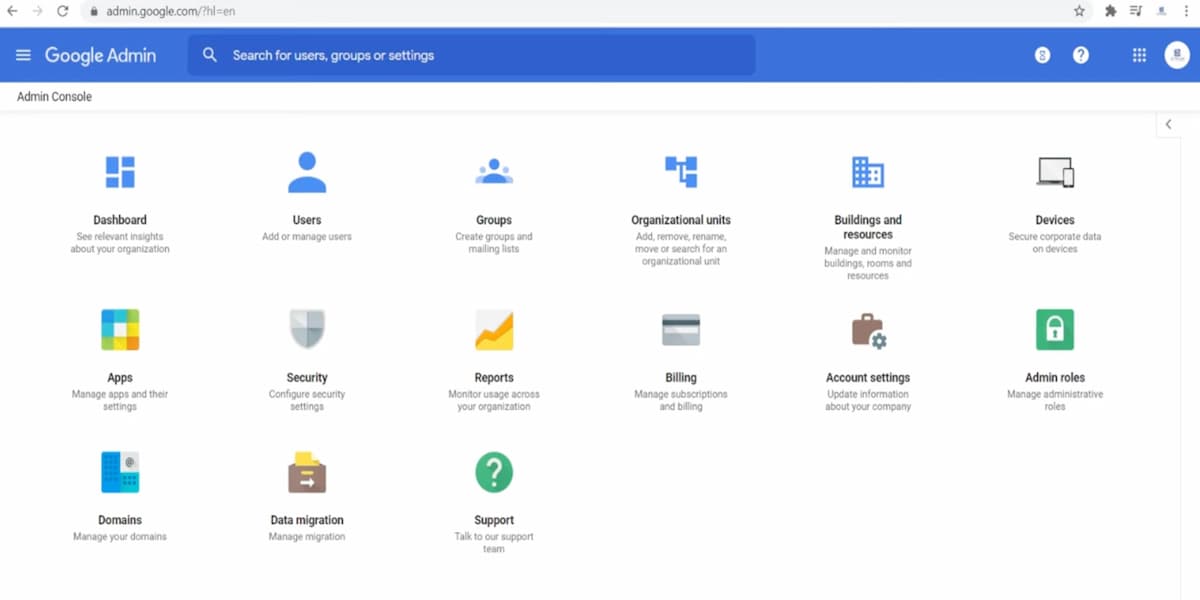Click the Apps label text
The image size is (1200, 600).
(120, 378)
